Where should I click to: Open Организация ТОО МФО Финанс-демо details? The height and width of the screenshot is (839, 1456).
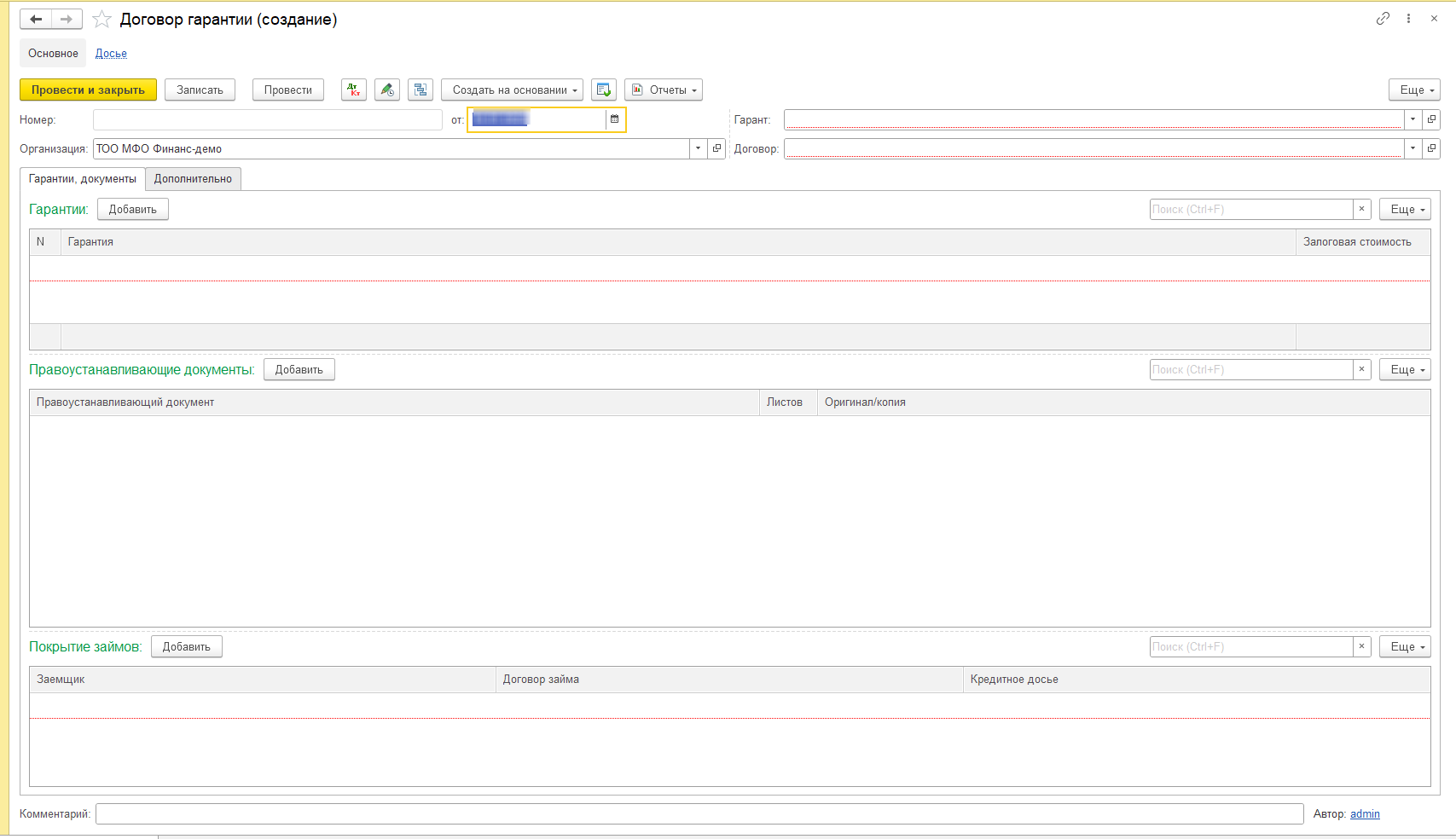click(x=717, y=148)
